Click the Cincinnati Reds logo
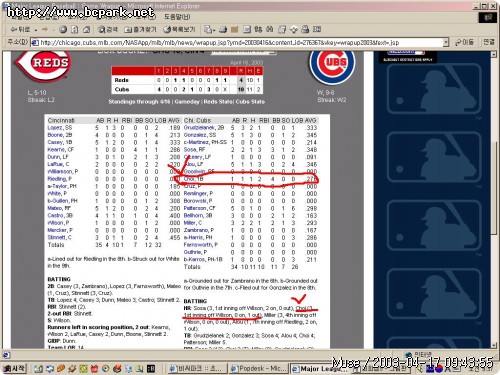 tap(43, 66)
